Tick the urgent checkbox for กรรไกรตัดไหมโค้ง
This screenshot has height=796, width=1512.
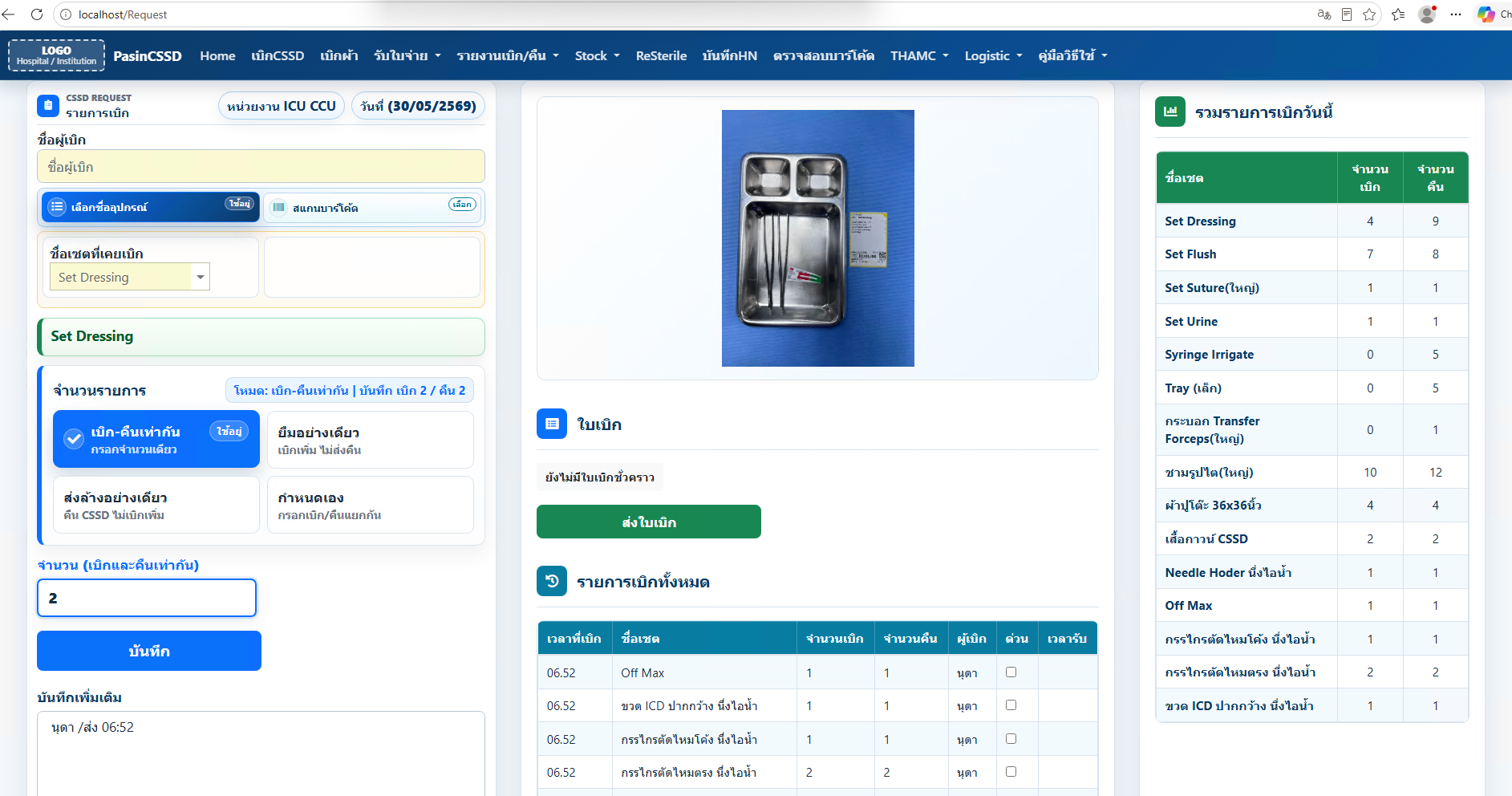click(x=1011, y=738)
